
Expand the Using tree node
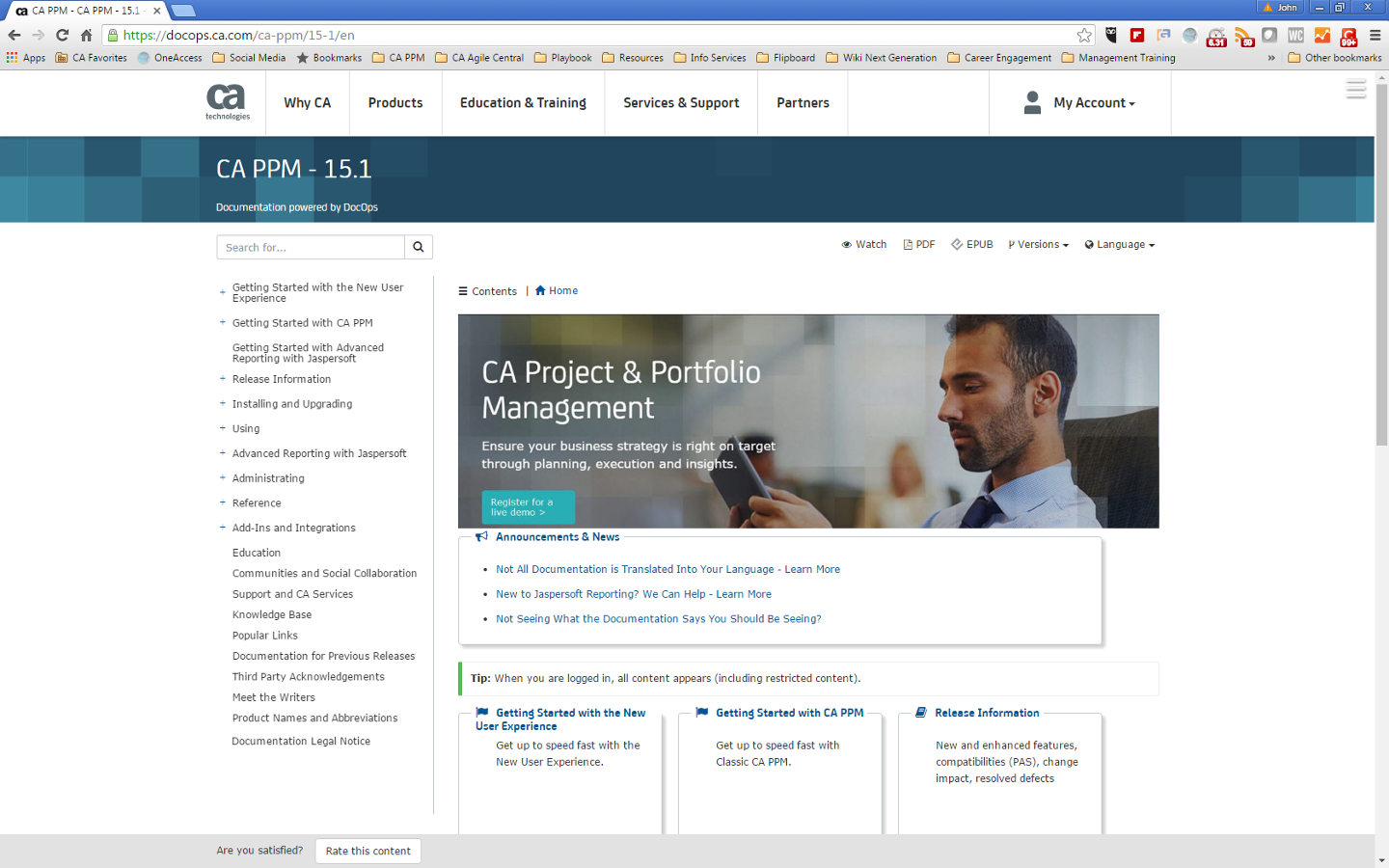point(223,428)
